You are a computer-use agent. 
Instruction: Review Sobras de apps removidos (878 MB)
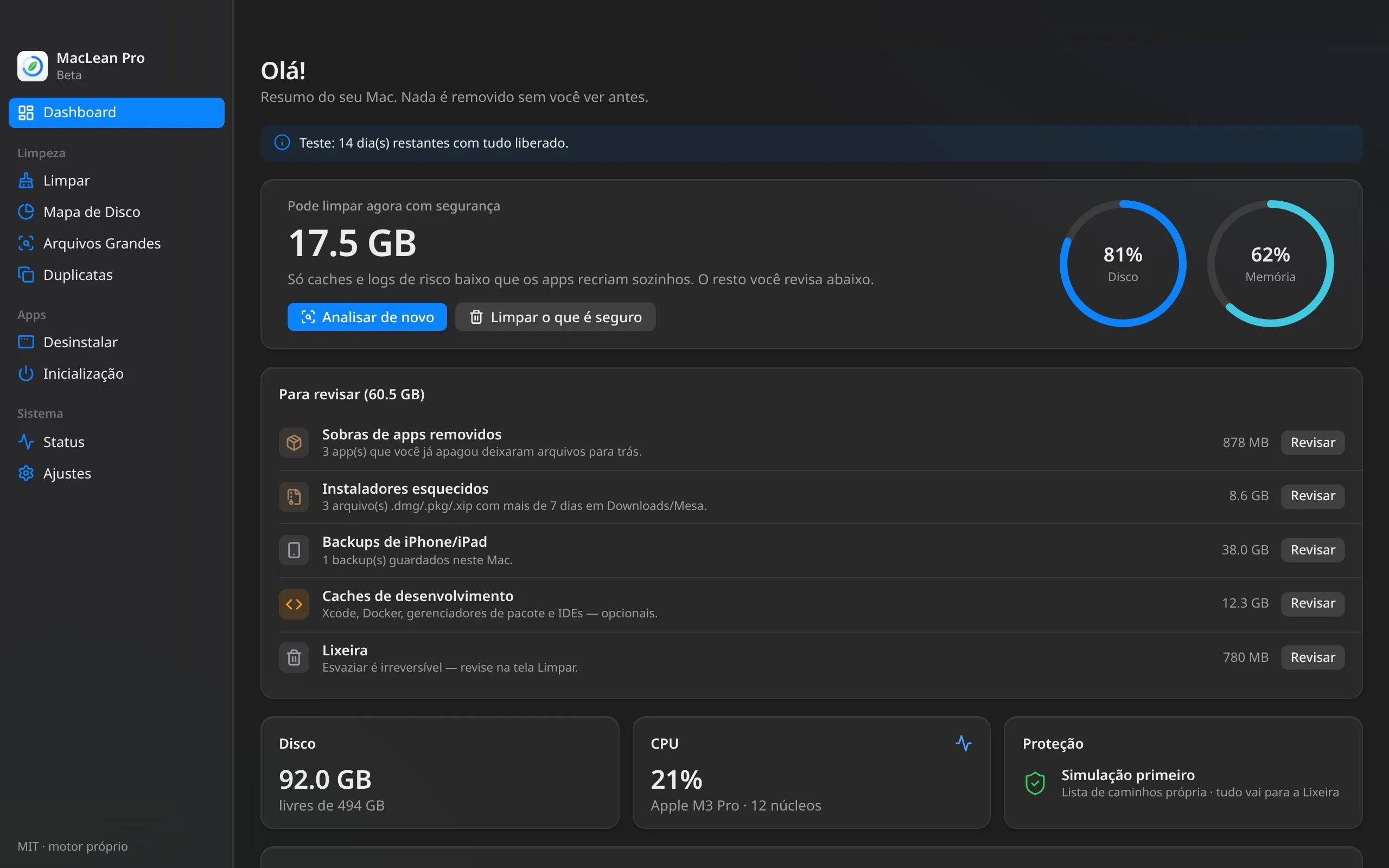pyautogui.click(x=1312, y=443)
